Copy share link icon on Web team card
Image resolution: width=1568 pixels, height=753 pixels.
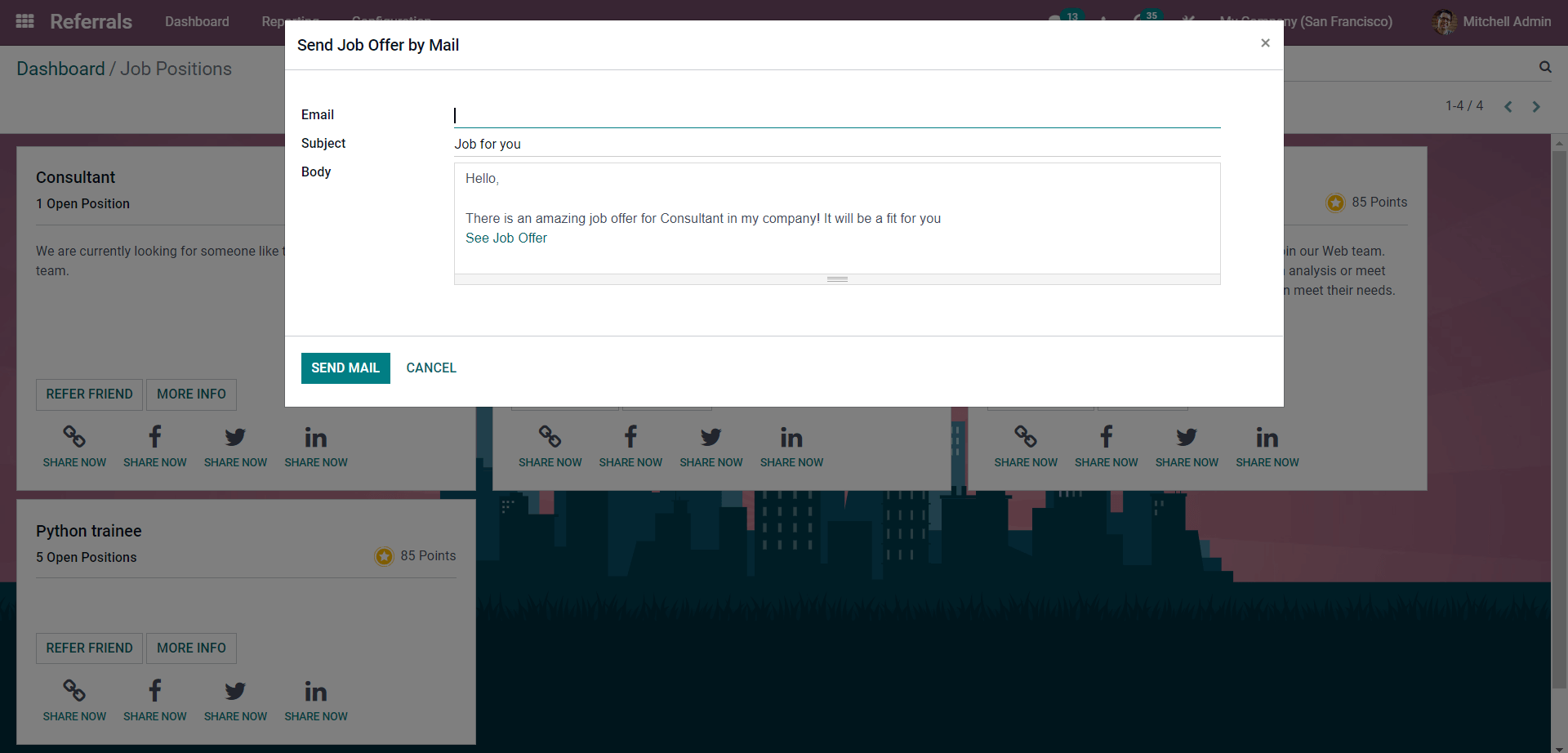(x=1026, y=437)
